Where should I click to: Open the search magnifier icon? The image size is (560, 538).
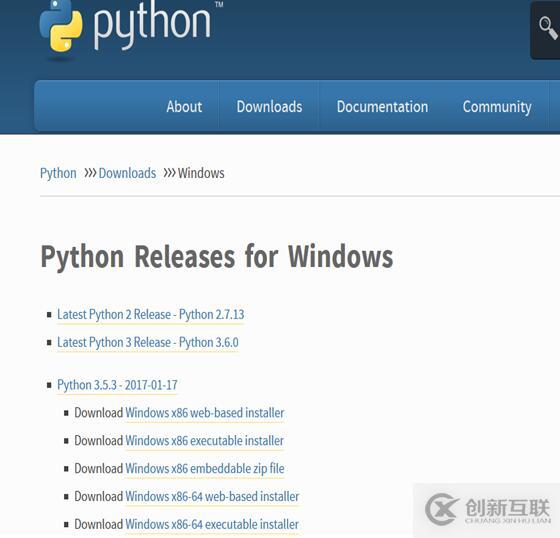click(x=548, y=28)
